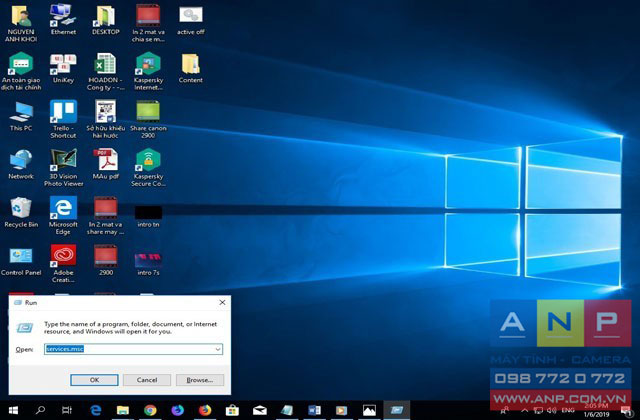Open the volume control in the tray
Screen dimensions: 640x420
552,410
